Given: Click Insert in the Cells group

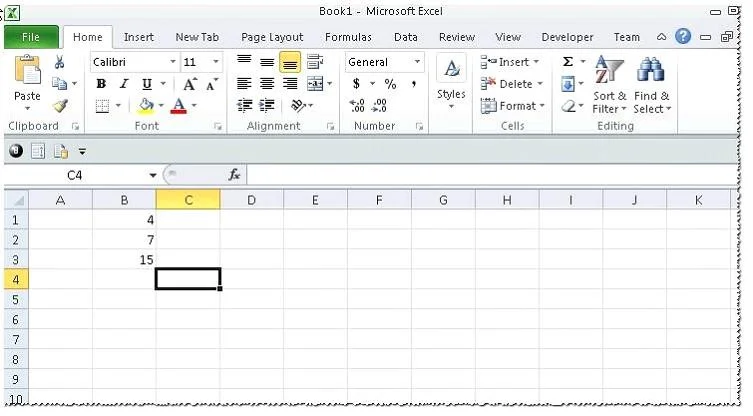Looking at the screenshot, I should tap(510, 62).
